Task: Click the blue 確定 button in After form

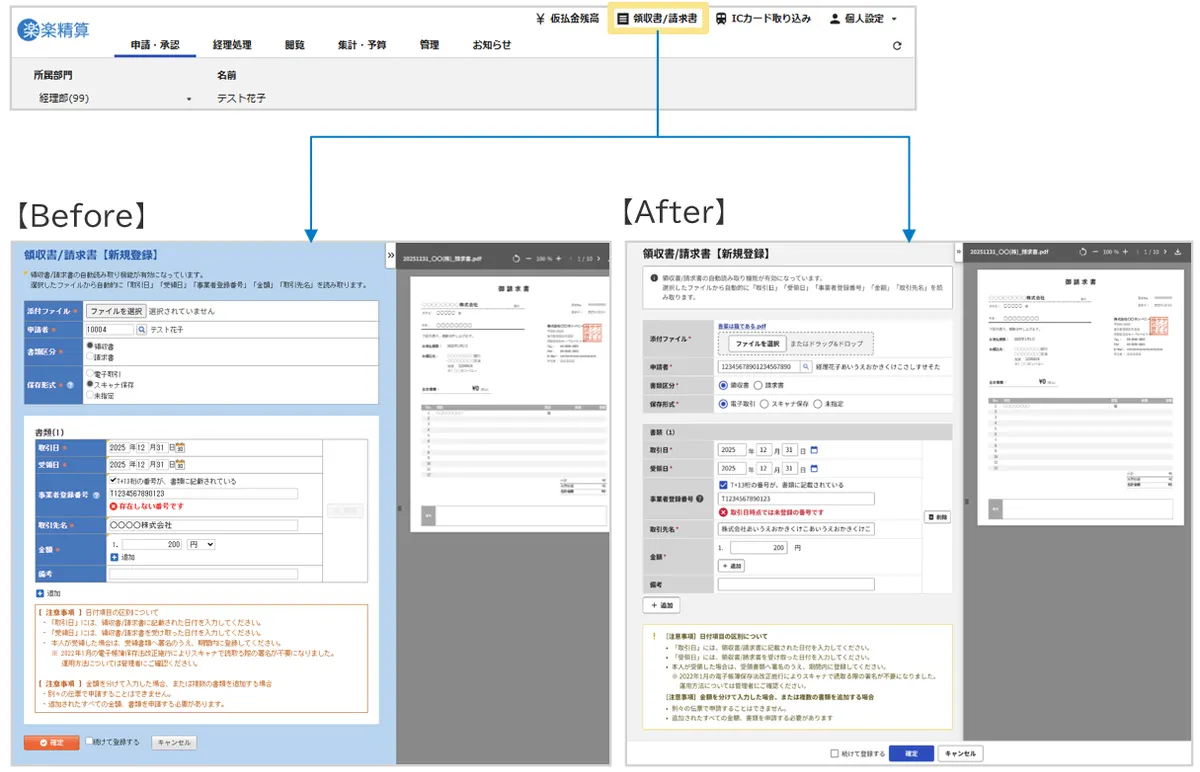Action: coord(911,753)
